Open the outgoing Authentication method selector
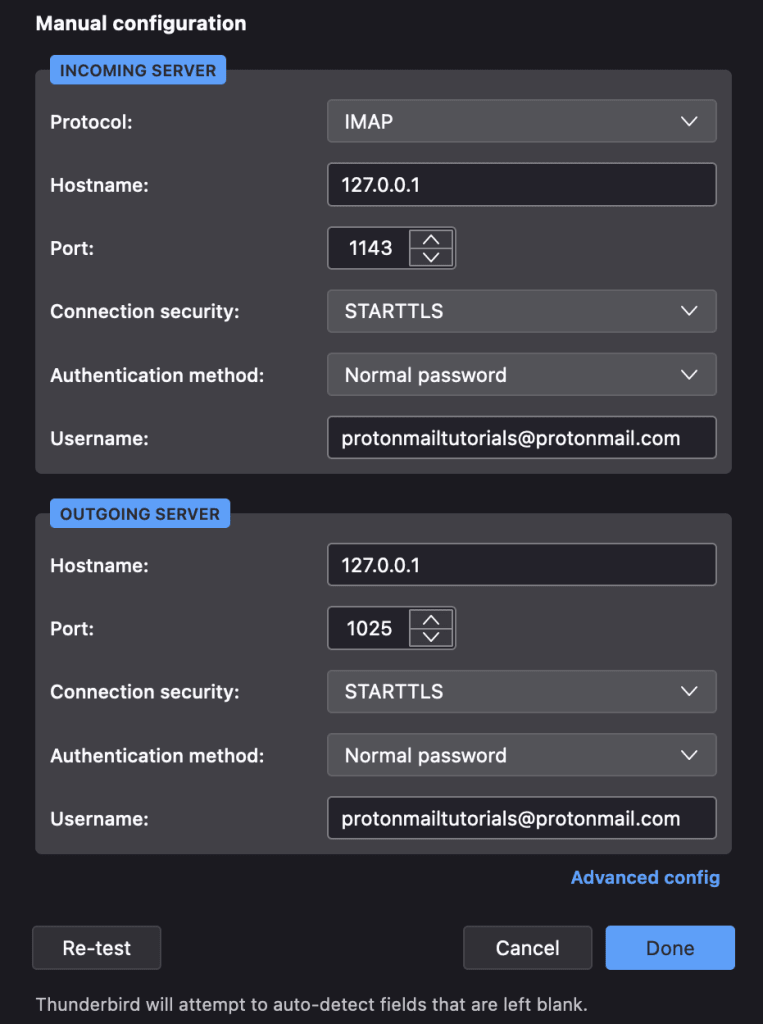Viewport: 763px width, 1024px height. coord(521,755)
